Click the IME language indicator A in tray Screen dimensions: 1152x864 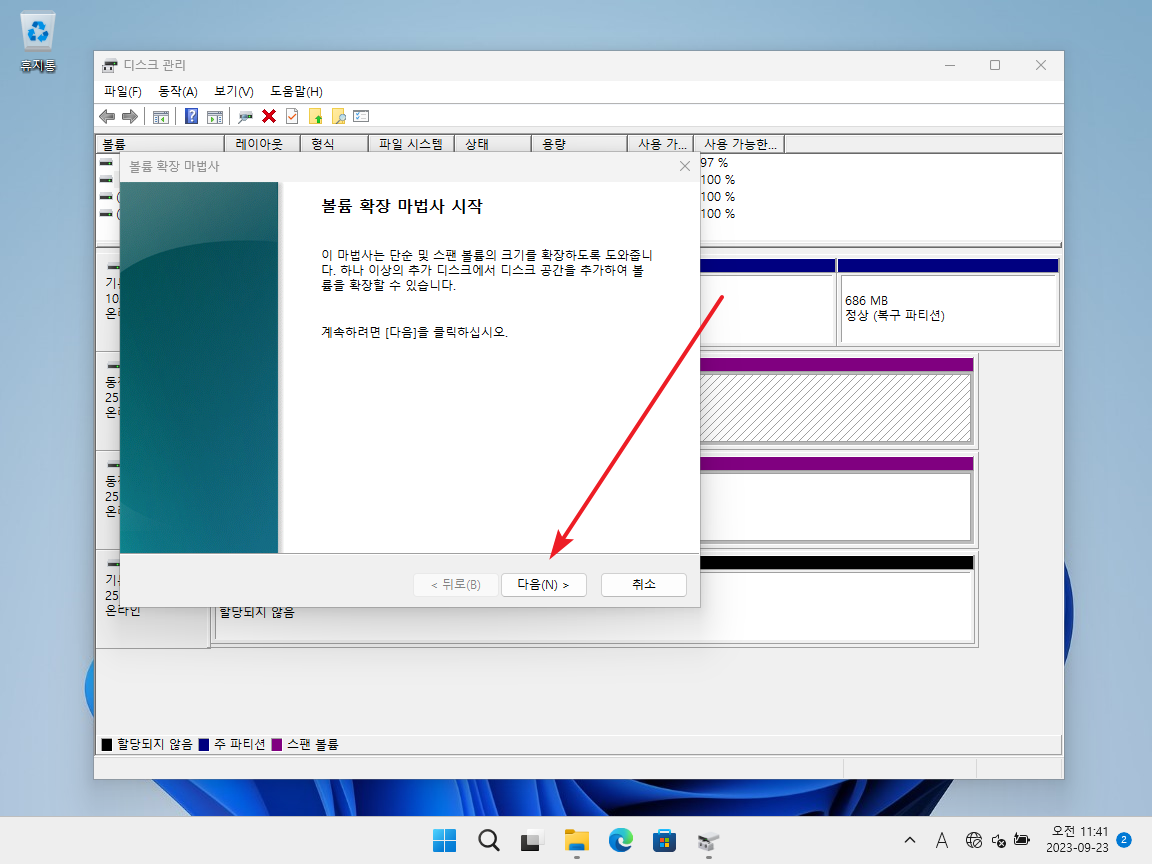pyautogui.click(x=942, y=840)
